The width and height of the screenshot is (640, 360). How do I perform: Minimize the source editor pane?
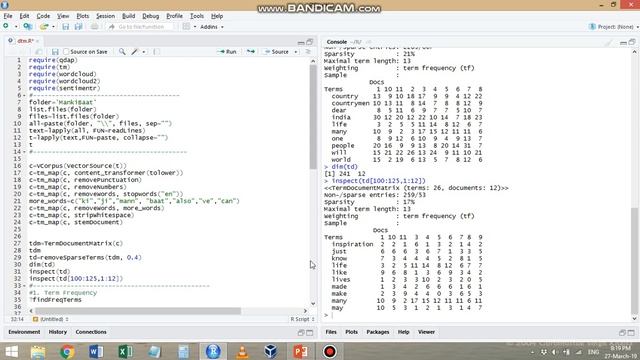pos(301,42)
